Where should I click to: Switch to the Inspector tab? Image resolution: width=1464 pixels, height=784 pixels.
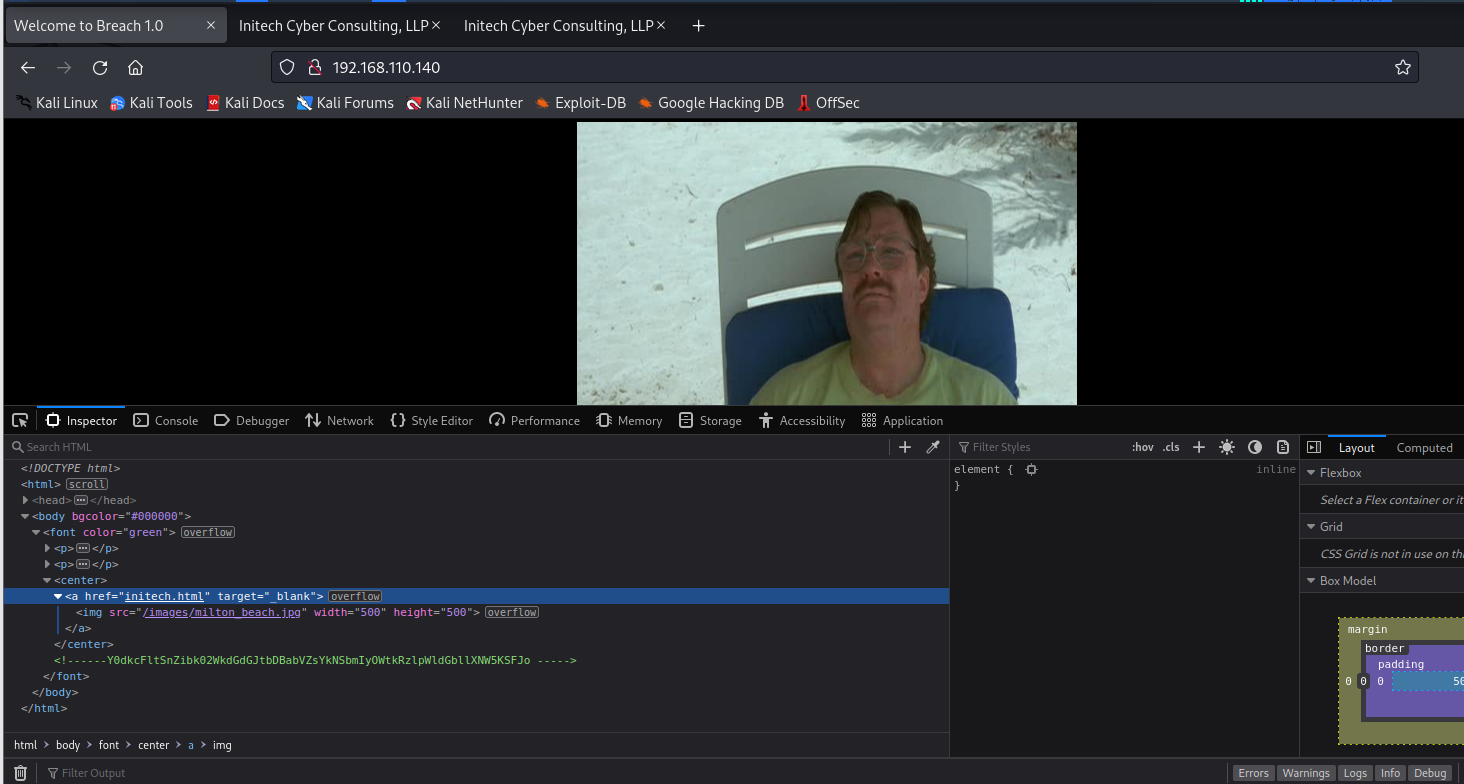81,421
